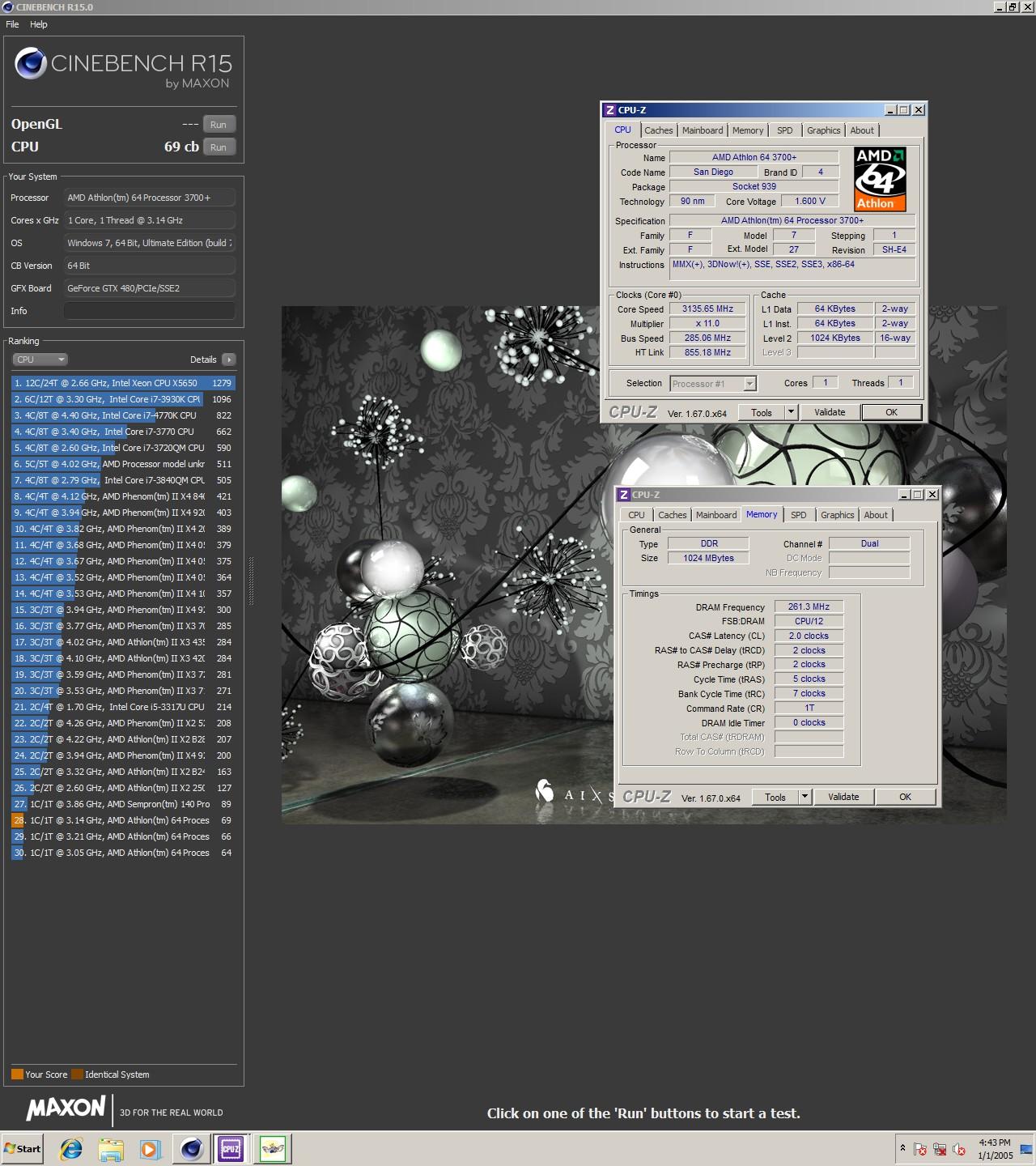Screen dimensions: 1036x1166
Task: Open Windows Explorer folder icon in taskbar
Action: [x=111, y=1149]
